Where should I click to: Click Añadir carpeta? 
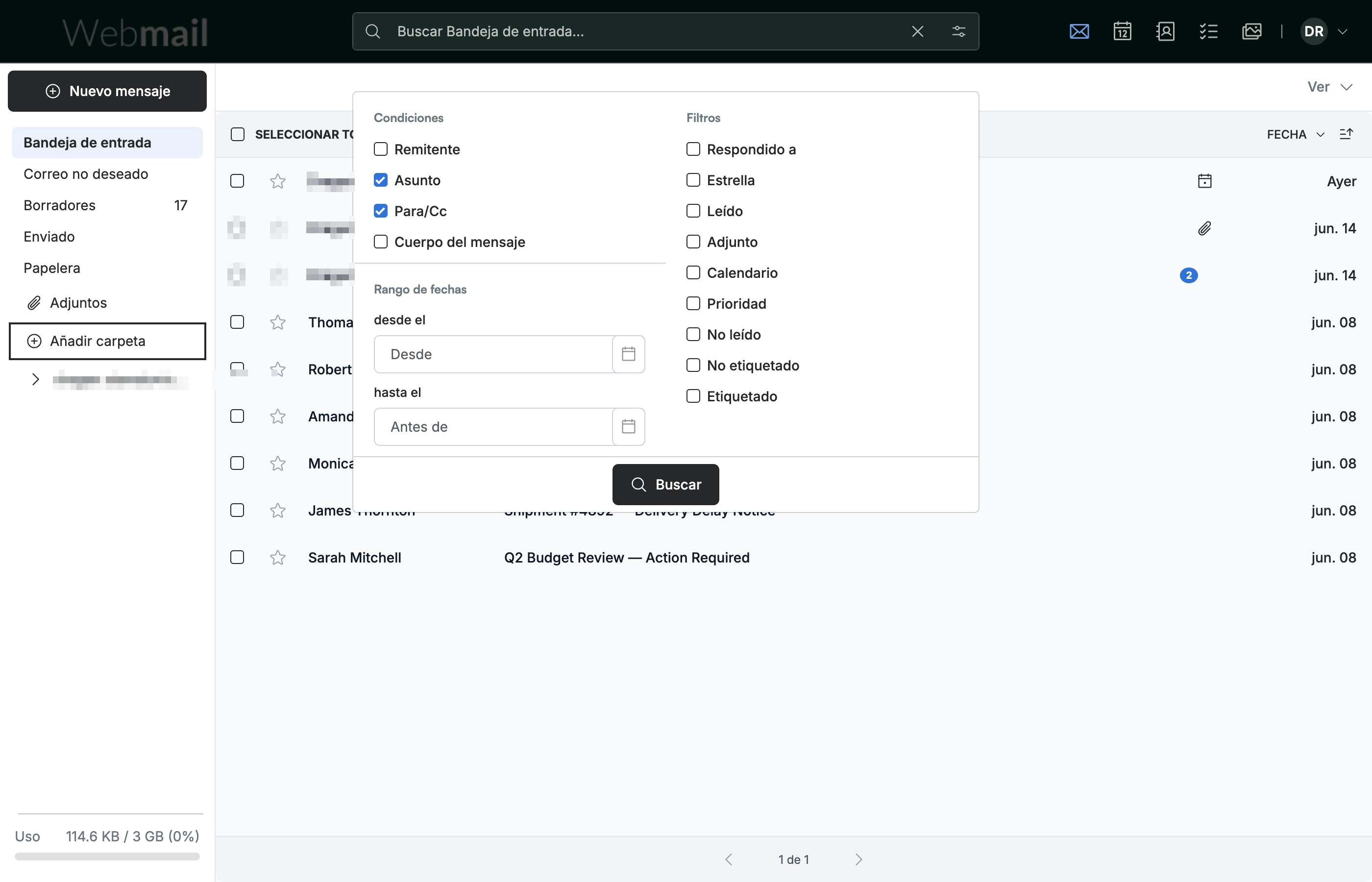pos(107,342)
